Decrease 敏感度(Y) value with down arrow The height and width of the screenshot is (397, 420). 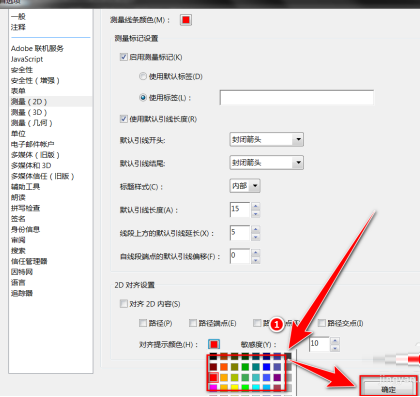(x=335, y=349)
